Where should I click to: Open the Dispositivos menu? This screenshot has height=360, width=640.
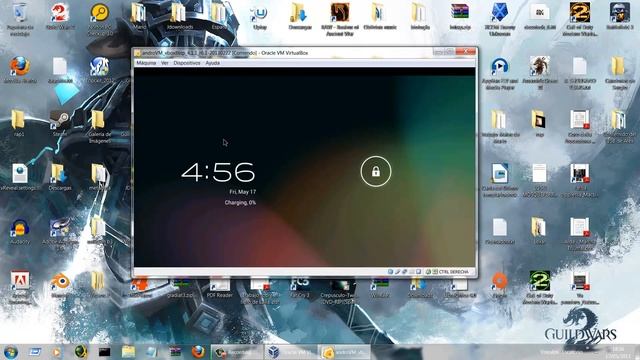coord(187,63)
